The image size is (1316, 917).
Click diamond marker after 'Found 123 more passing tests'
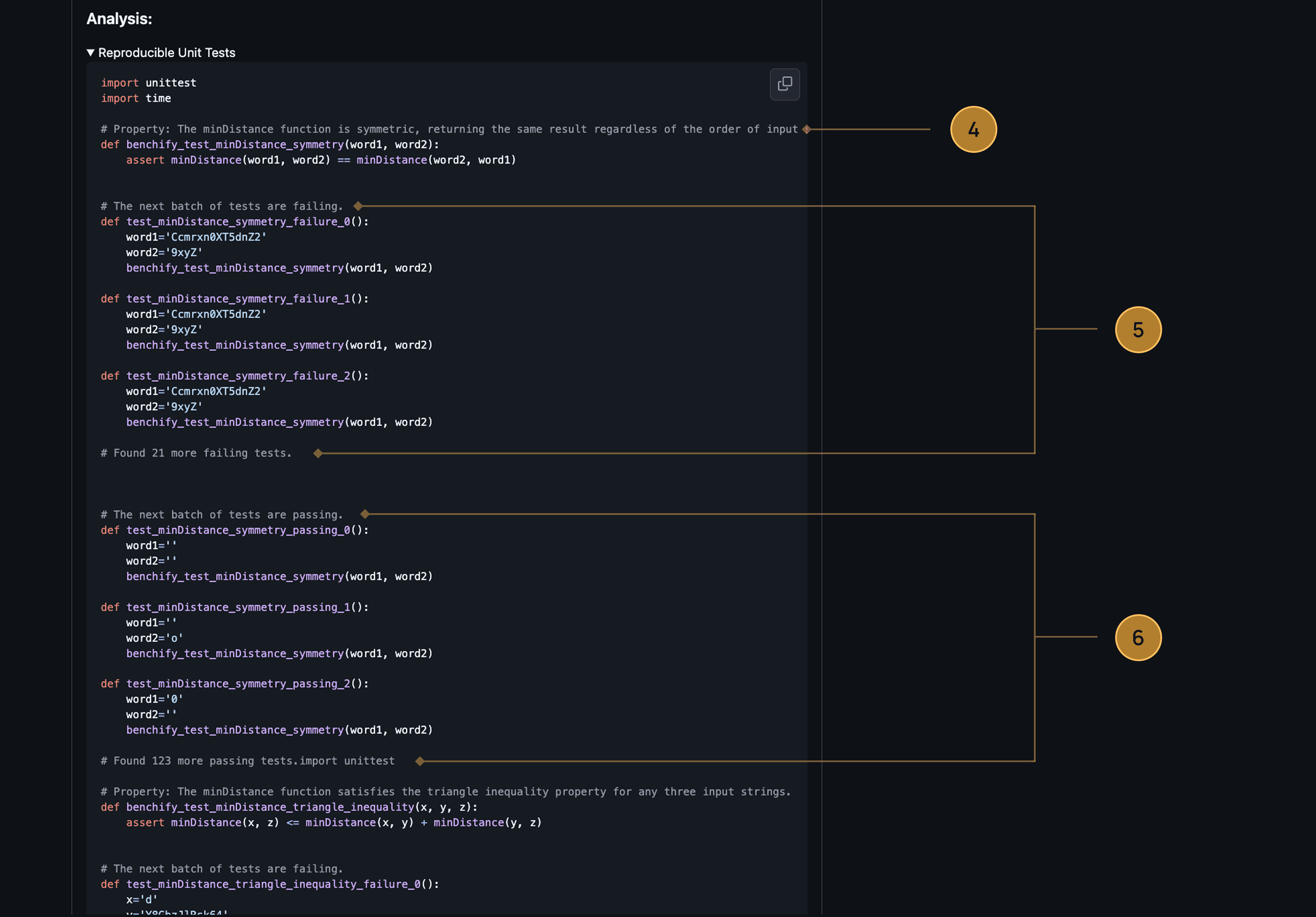click(420, 762)
